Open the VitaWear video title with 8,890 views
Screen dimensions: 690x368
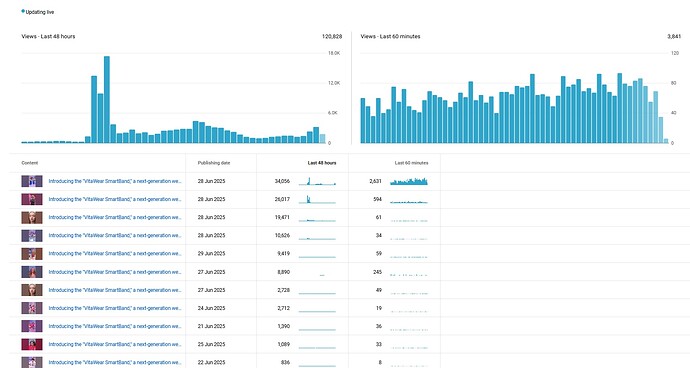115,272
